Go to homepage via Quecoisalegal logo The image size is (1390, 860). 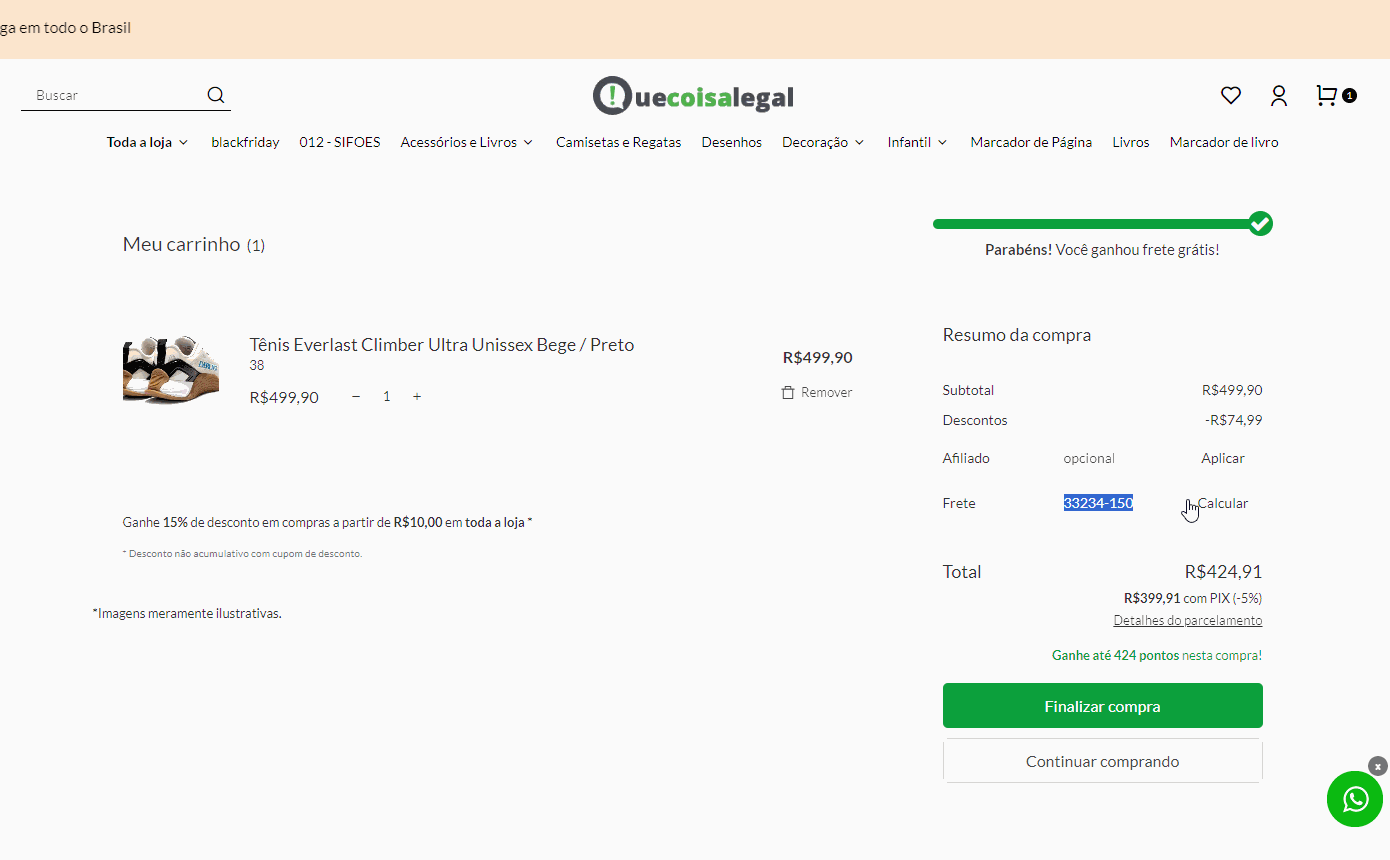[693, 96]
